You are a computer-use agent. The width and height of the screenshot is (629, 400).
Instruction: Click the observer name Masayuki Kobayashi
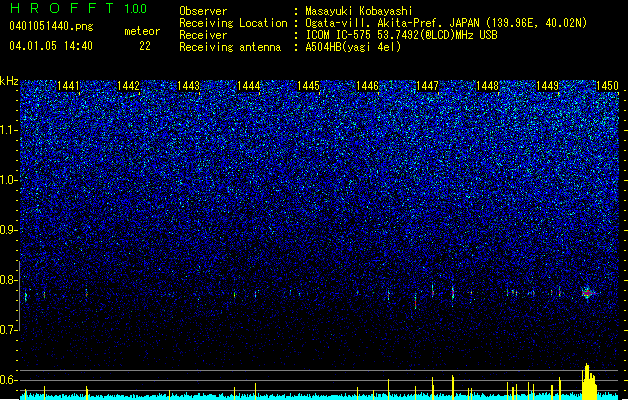click(x=359, y=11)
